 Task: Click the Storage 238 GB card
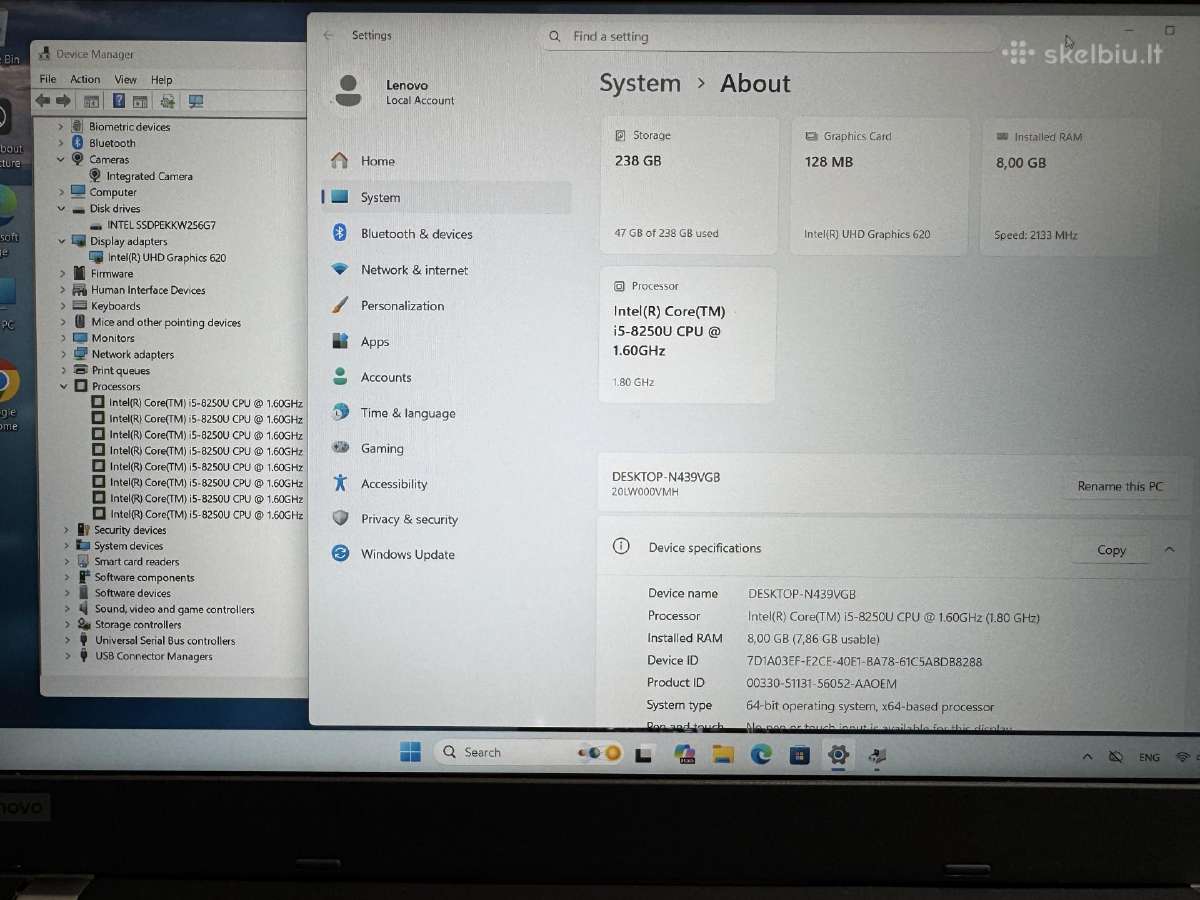689,185
